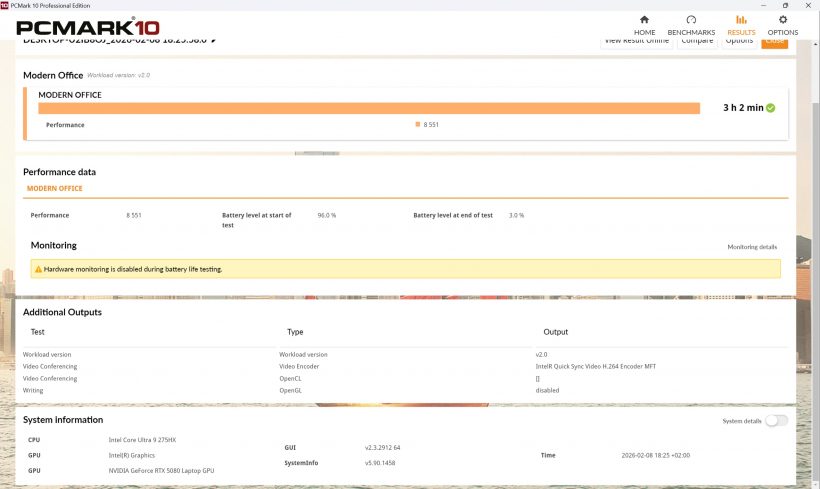Screen dimensions: 820x489
Task: Minimize the PCMark 10 window
Action: tap(764, 5)
